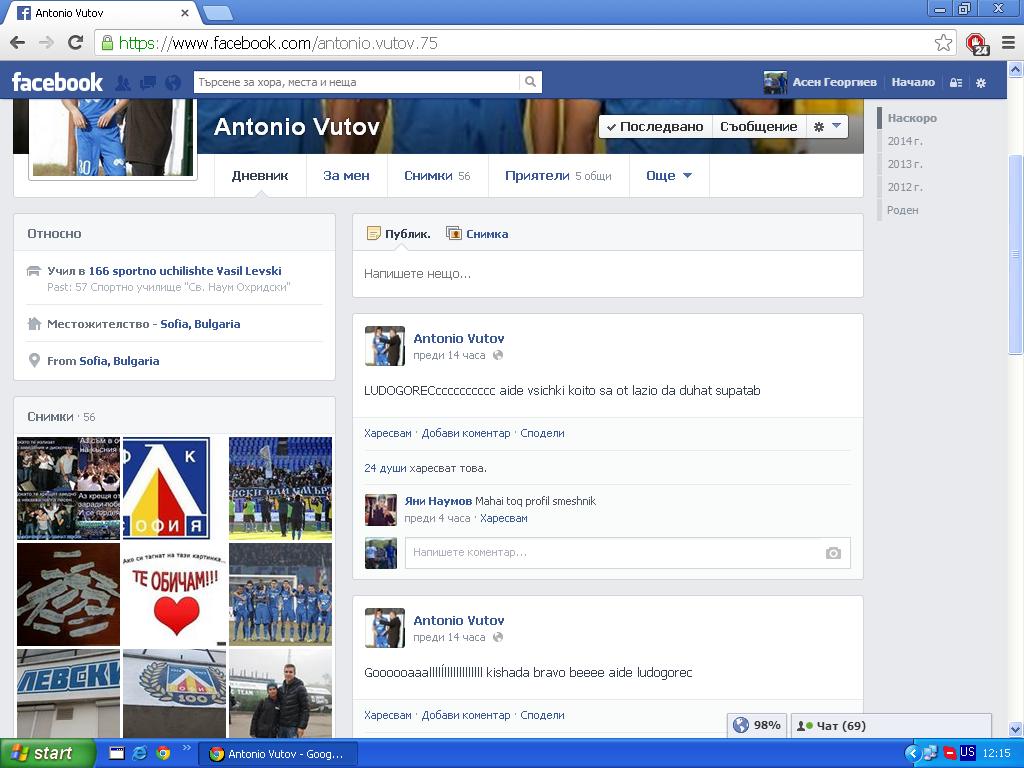Expand the Още dropdown menu

tap(669, 176)
